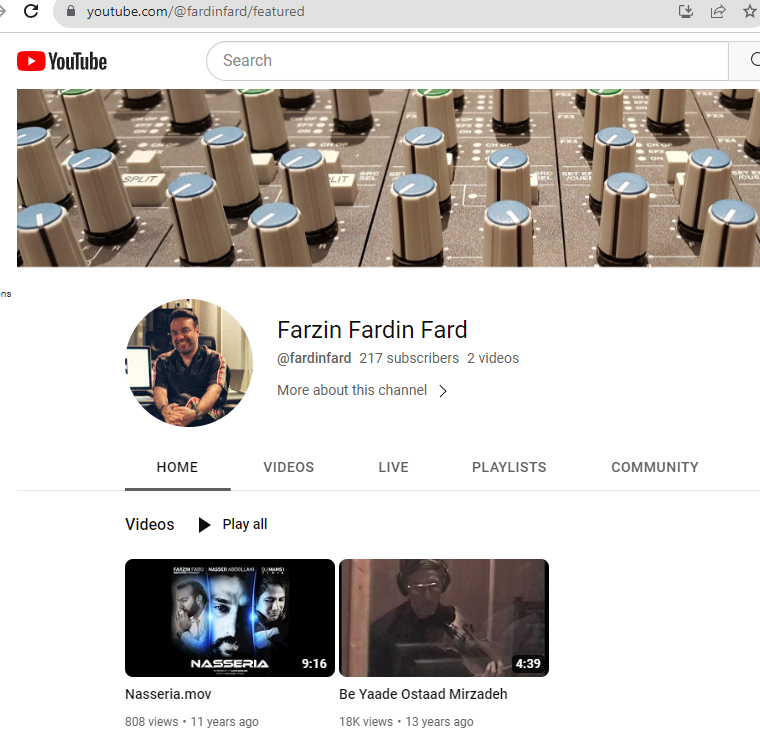Switch to the HOME tab
760x746 pixels.
[x=177, y=467]
